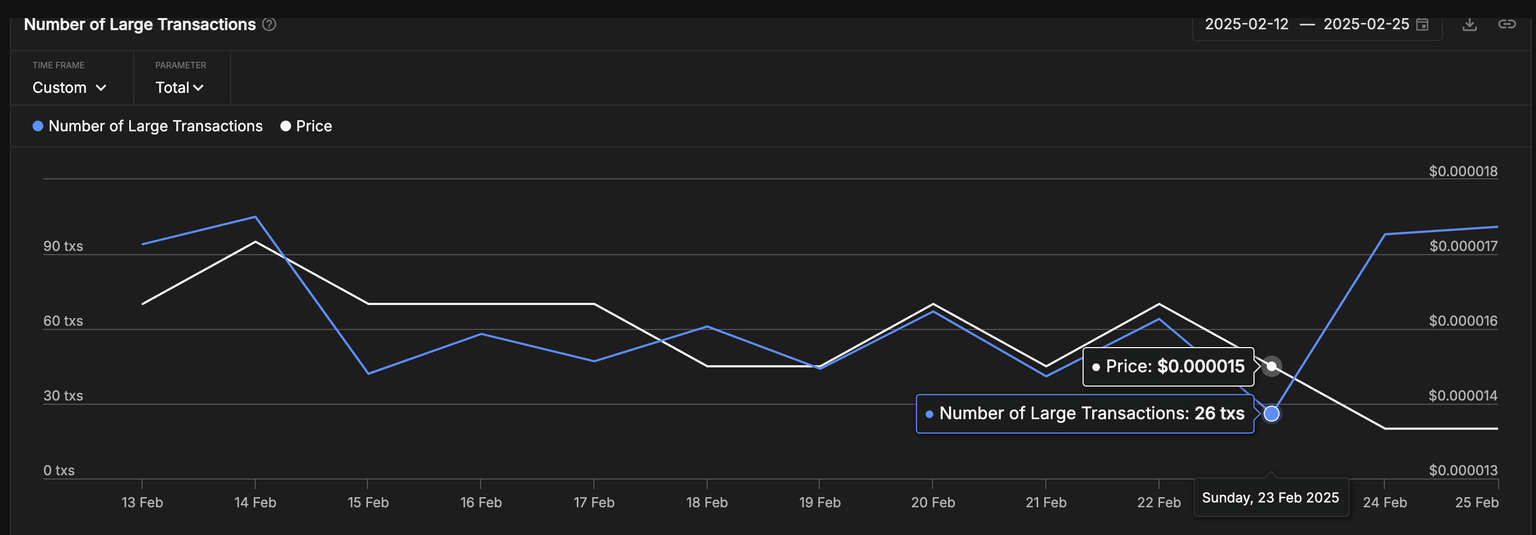Click the Price $0.000015 tooltip
Screen dimensions: 1536x535
point(1169,367)
